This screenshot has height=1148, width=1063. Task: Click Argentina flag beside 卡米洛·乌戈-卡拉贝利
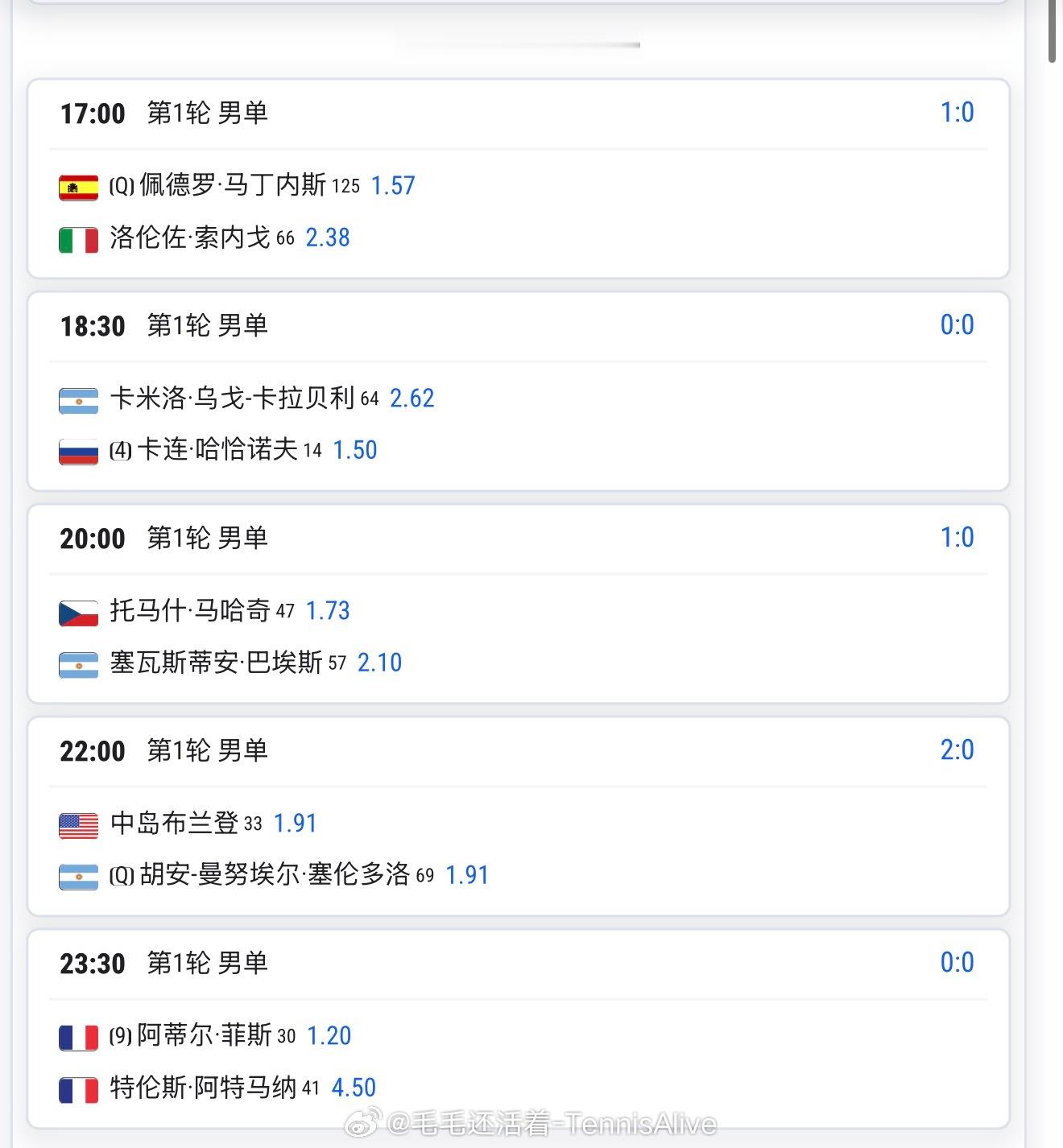78,400
